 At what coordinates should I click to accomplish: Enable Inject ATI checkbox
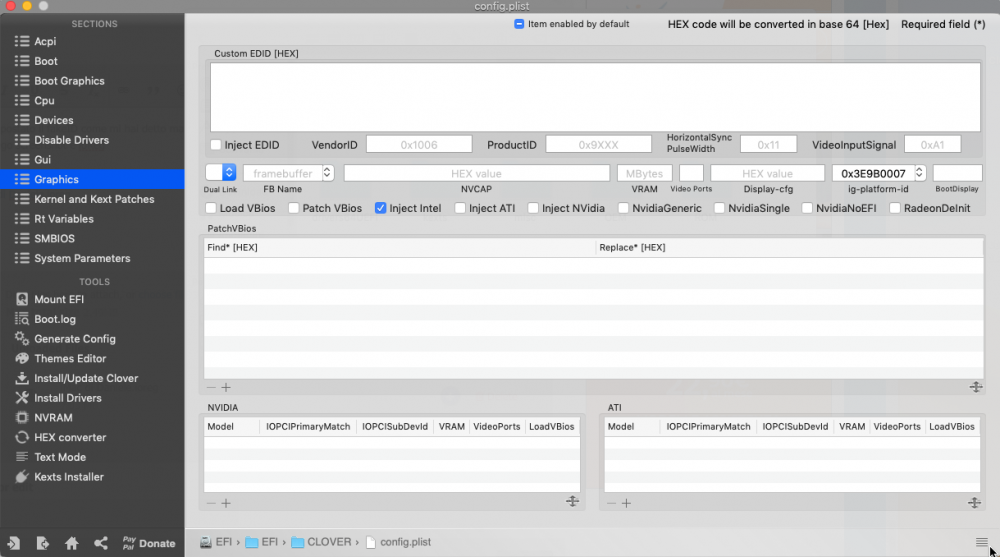tap(460, 208)
